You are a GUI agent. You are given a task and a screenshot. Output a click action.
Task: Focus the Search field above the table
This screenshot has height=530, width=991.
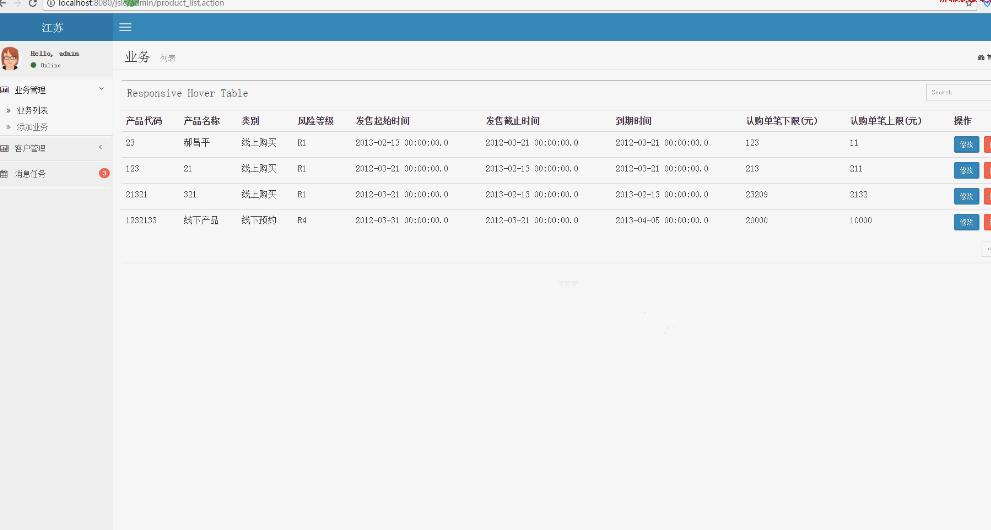click(959, 92)
